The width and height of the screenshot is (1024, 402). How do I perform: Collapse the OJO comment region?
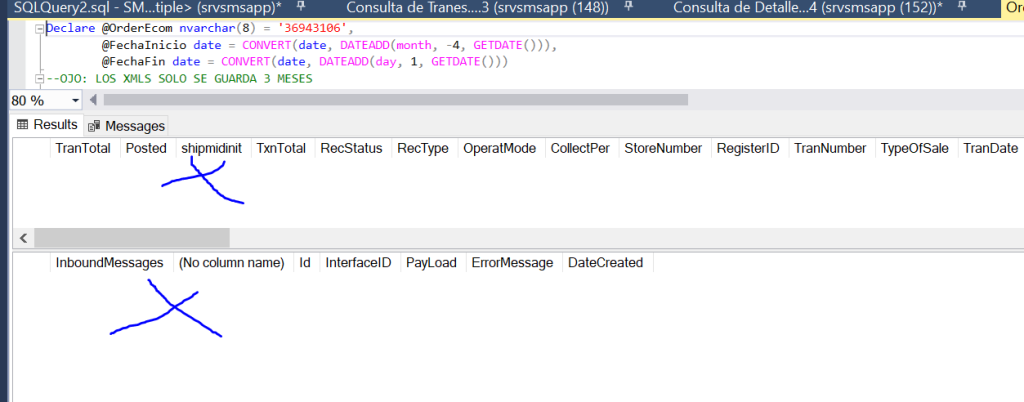tap(40, 79)
